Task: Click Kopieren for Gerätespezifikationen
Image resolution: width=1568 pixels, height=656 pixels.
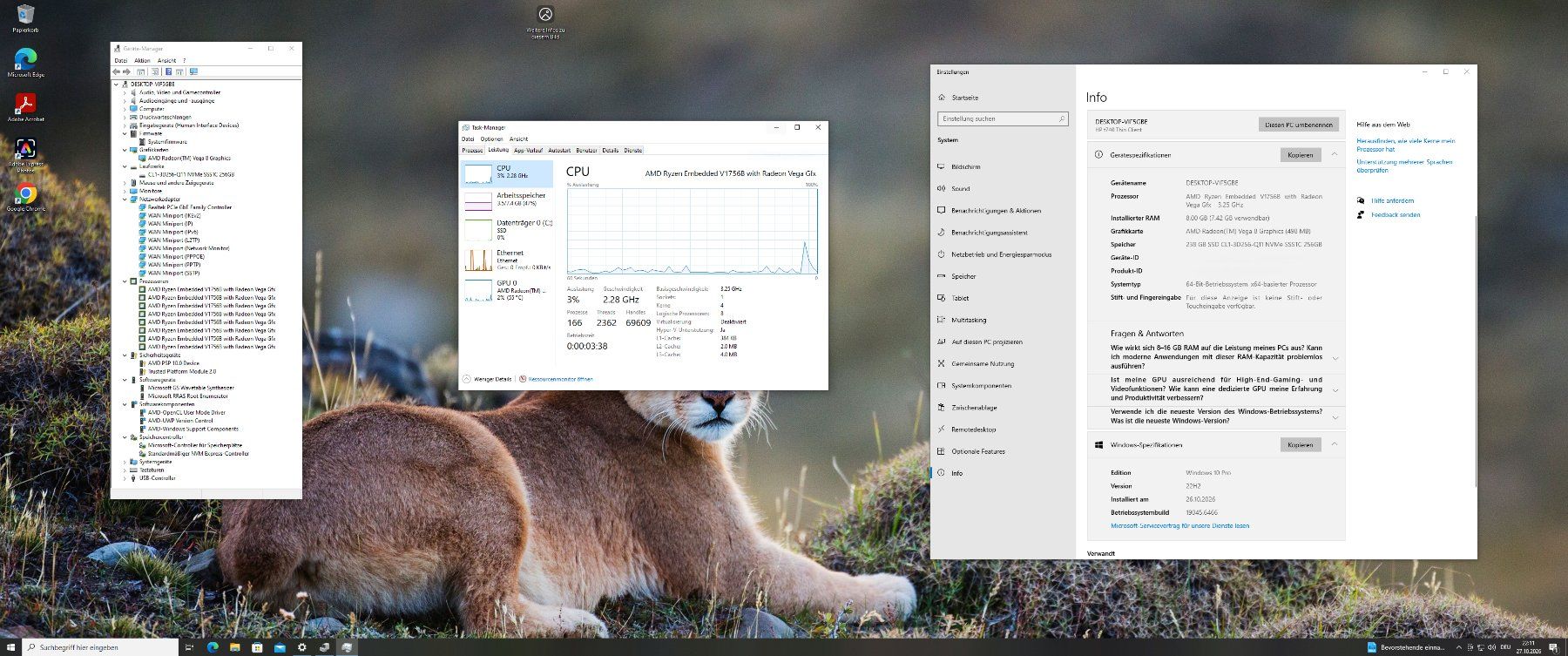Action: pyautogui.click(x=1300, y=155)
